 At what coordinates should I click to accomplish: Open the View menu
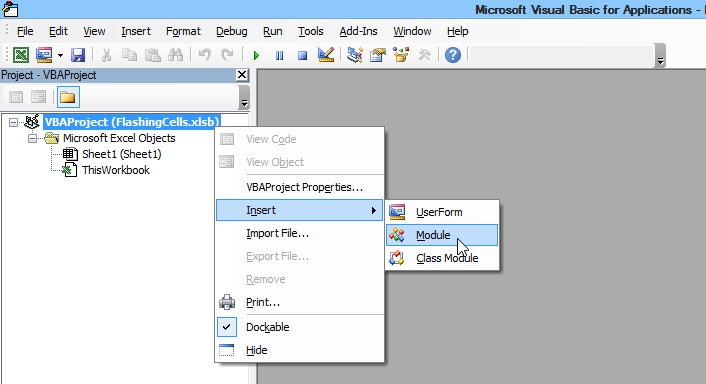point(94,32)
